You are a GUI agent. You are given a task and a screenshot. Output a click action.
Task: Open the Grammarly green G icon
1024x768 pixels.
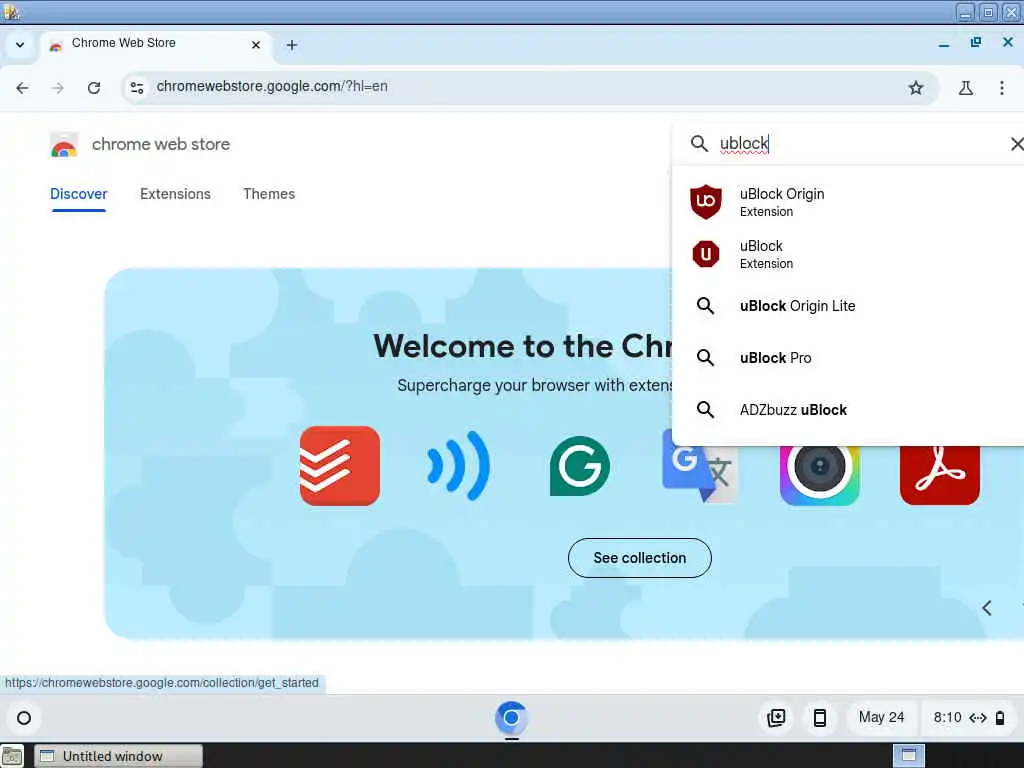point(579,466)
